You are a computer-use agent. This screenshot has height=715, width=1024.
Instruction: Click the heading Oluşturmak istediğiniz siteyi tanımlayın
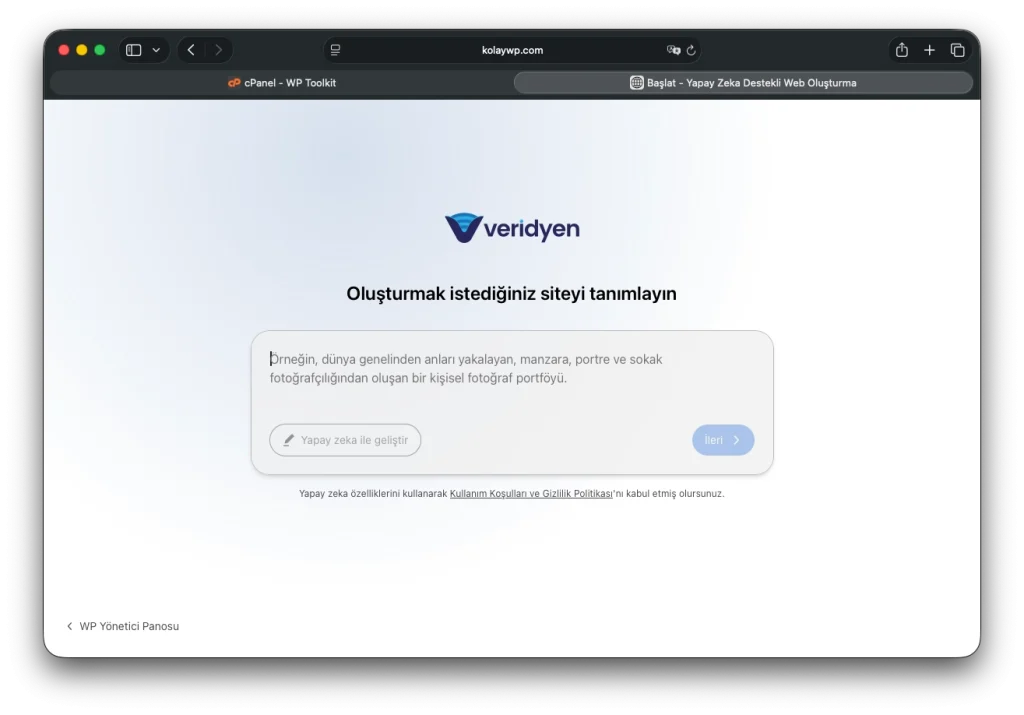pos(511,294)
